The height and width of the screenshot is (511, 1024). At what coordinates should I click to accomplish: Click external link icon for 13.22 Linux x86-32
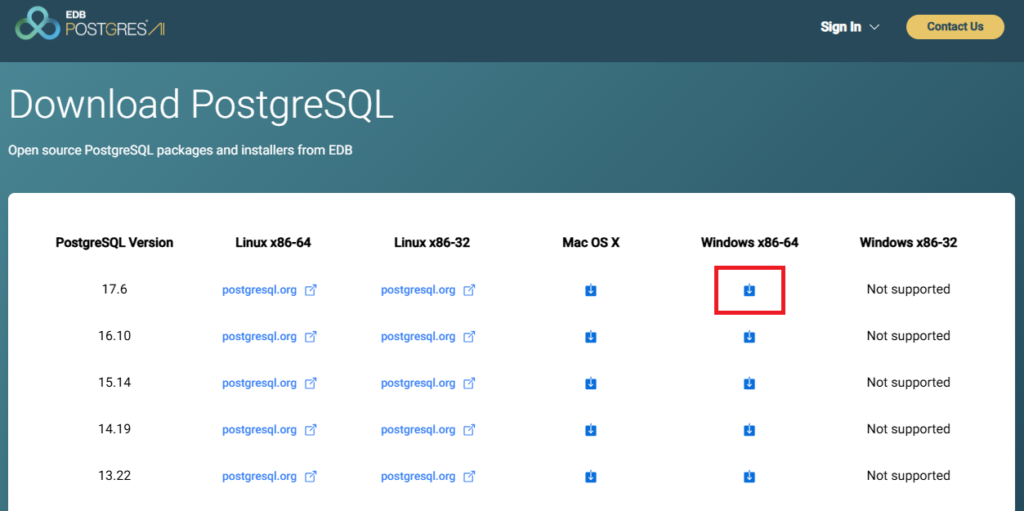(469, 476)
